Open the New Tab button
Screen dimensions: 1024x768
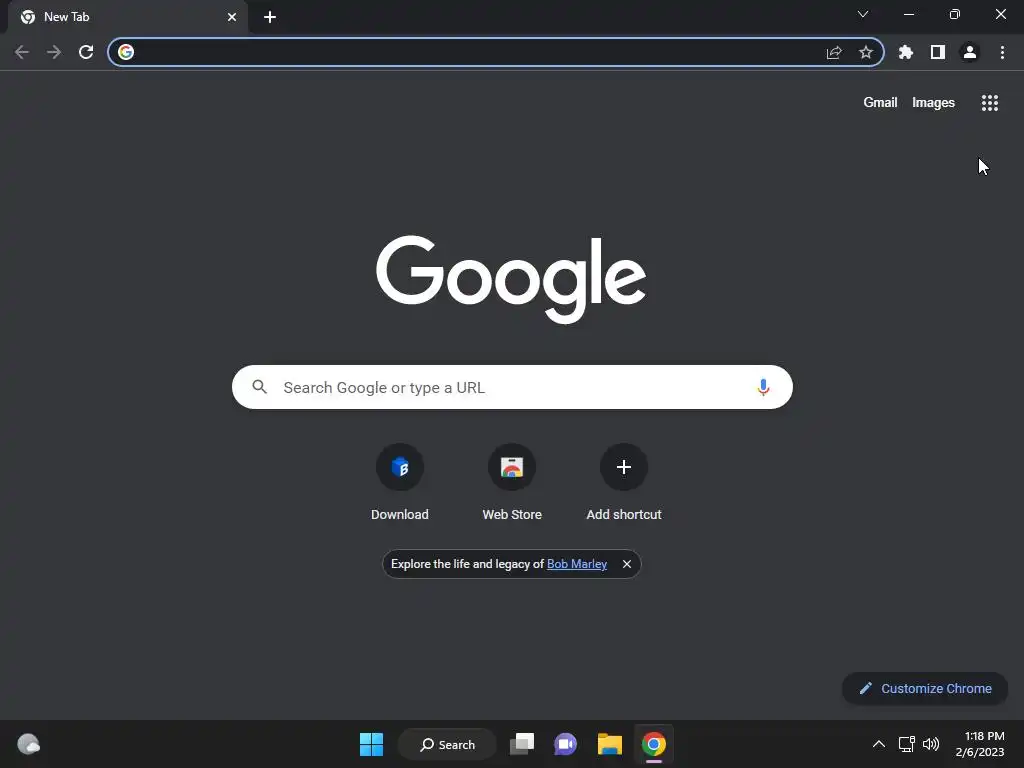(270, 17)
